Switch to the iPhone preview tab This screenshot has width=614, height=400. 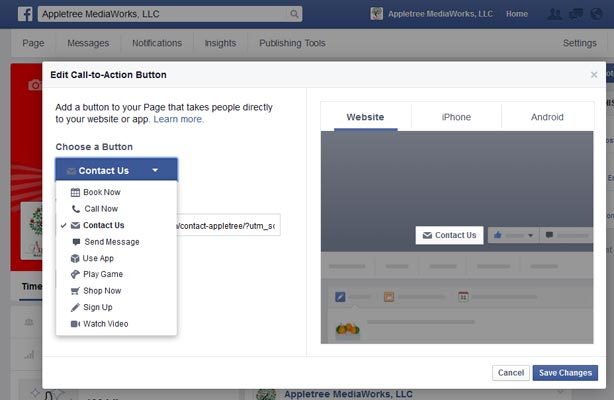[x=456, y=117]
